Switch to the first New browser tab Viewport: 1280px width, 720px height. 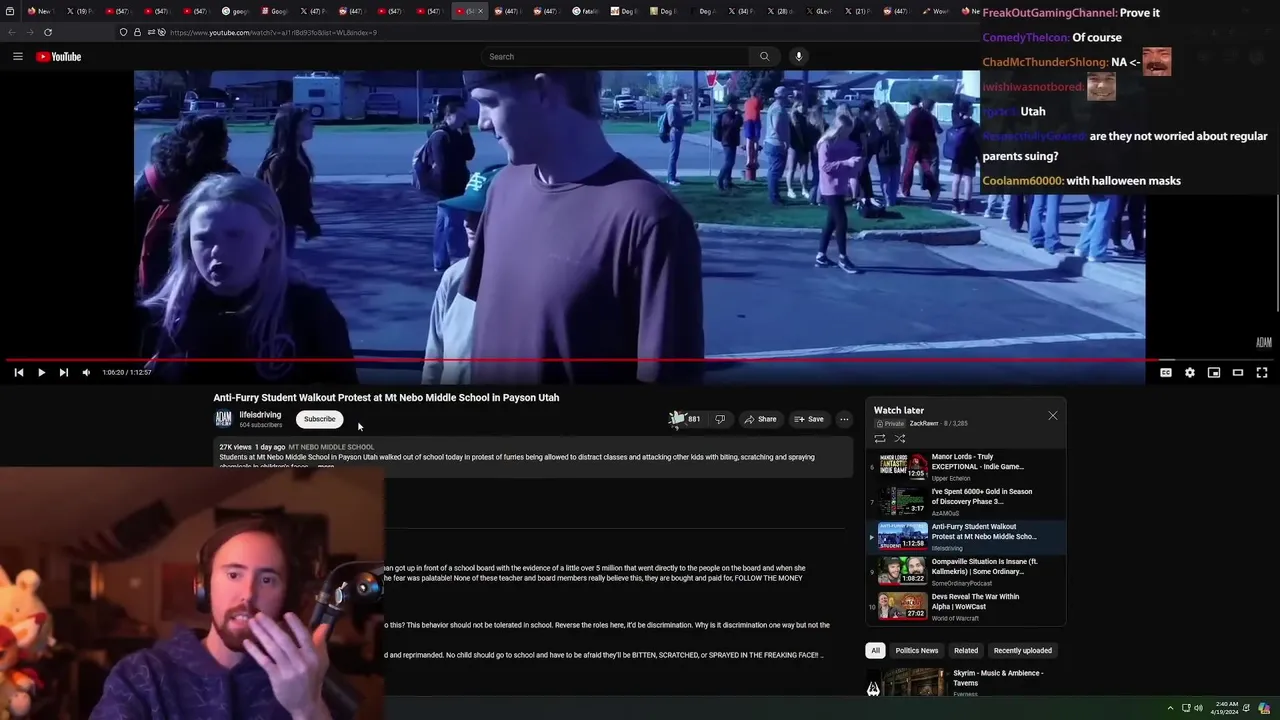point(40,11)
